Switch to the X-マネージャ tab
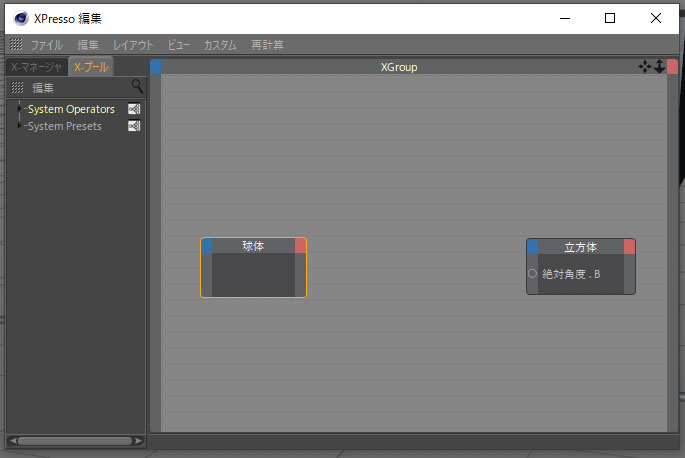Image resolution: width=685 pixels, height=458 pixels. pyautogui.click(x=36, y=67)
